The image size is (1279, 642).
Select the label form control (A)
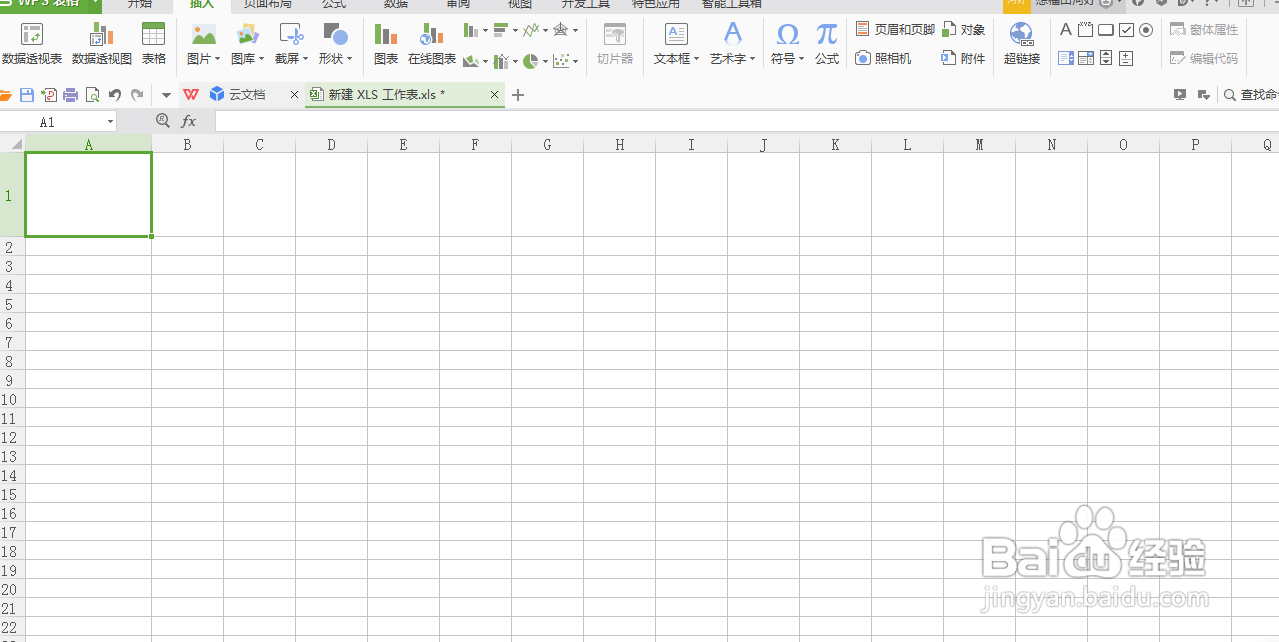point(1066,30)
